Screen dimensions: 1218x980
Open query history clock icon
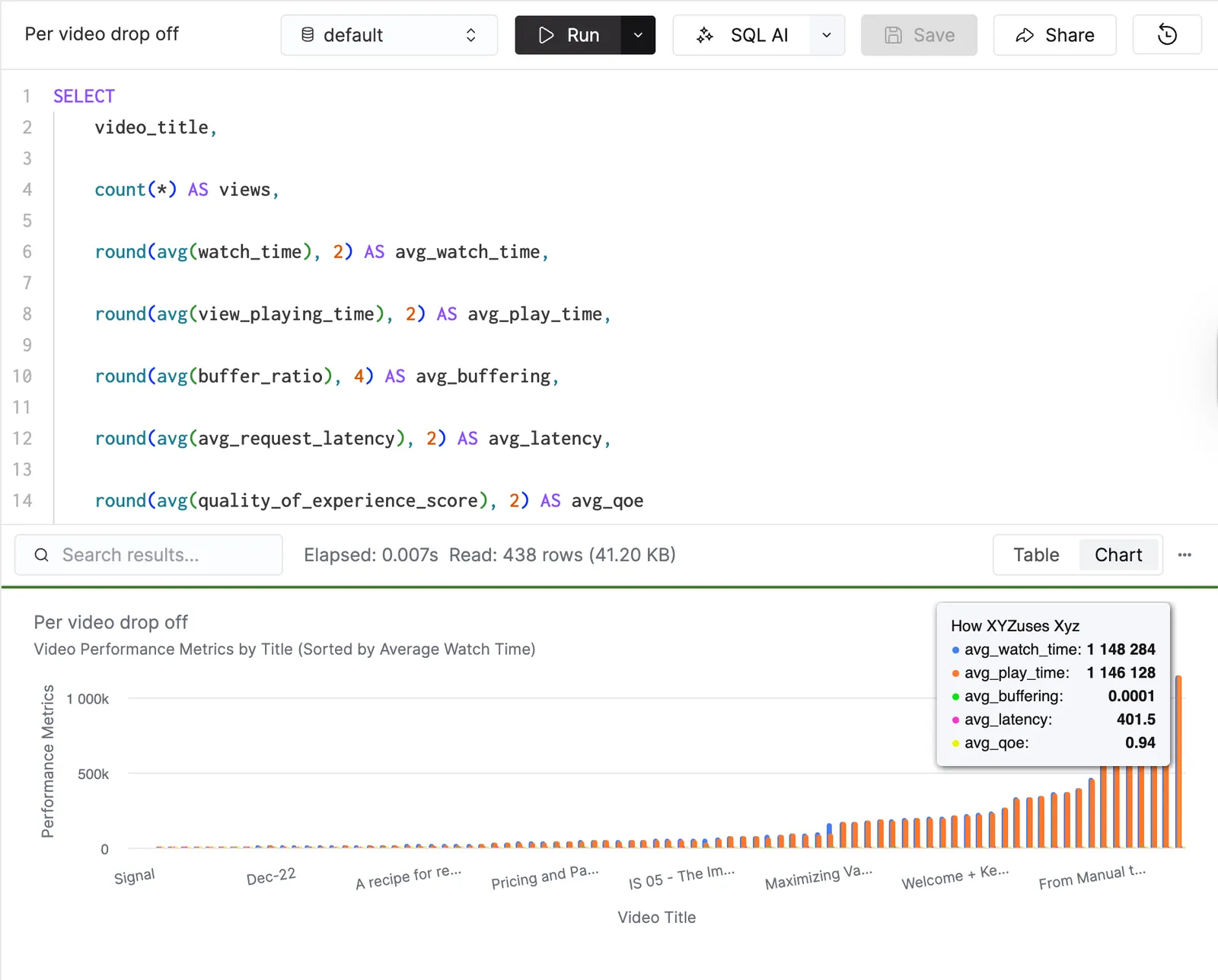click(x=1167, y=35)
